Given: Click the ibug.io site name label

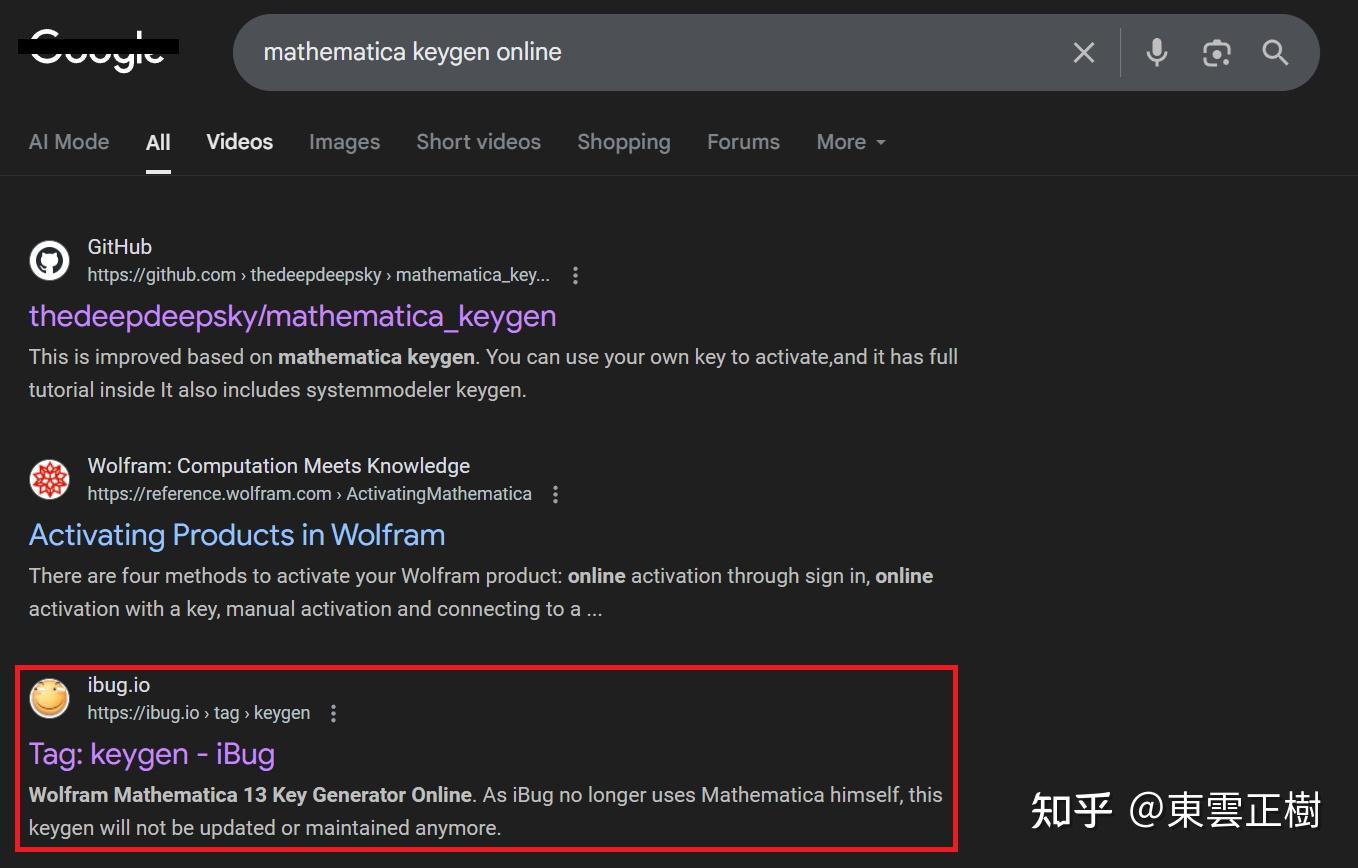Looking at the screenshot, I should click(119, 685).
